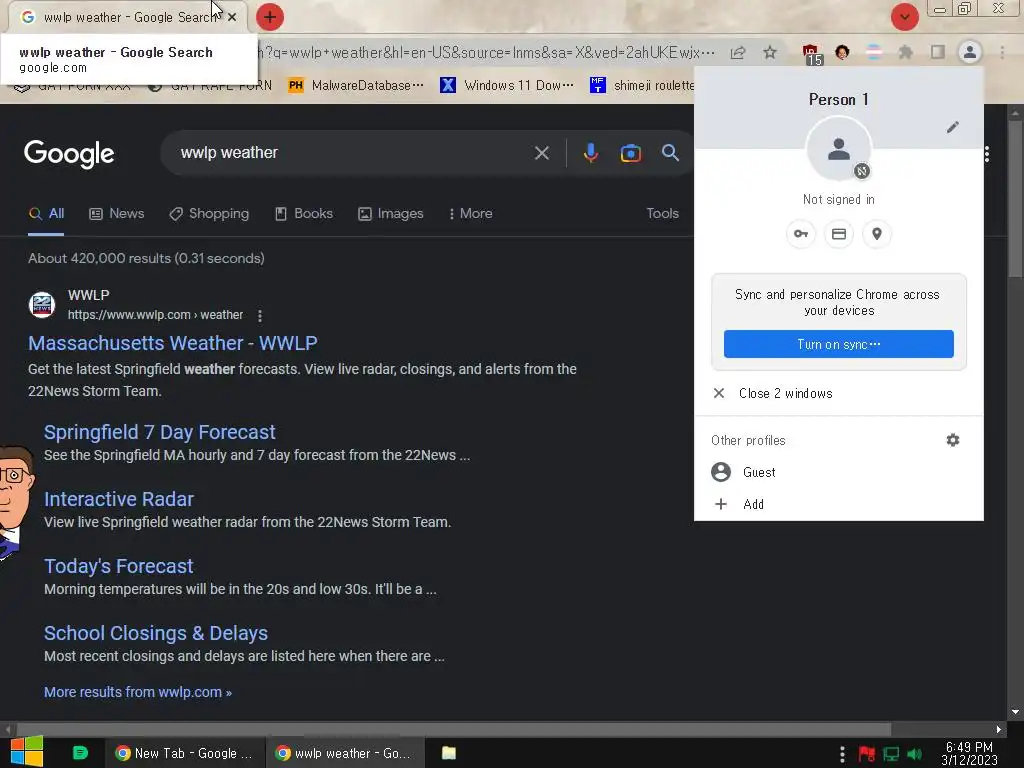The image size is (1024, 768).
Task: Open the tab search red dropdown arrow
Action: tap(904, 17)
